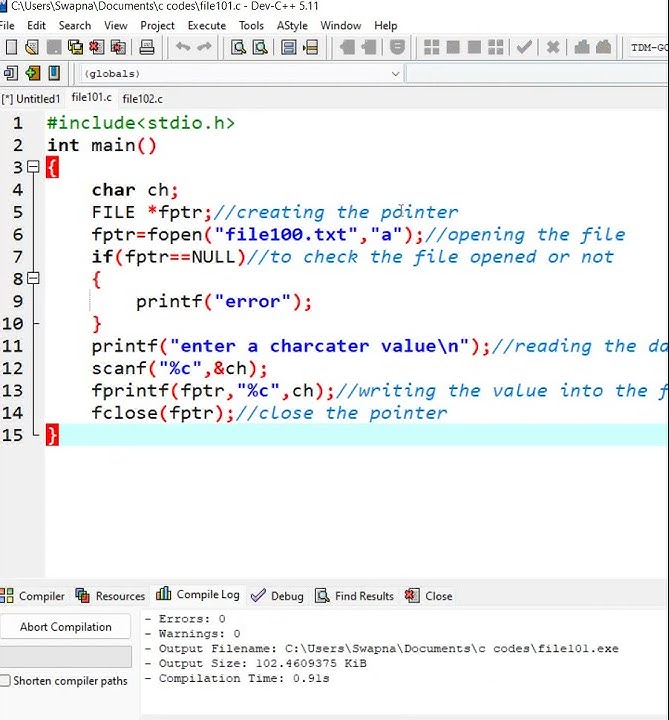The height and width of the screenshot is (720, 669).
Task: Open the Find Results tab
Action: tap(354, 596)
